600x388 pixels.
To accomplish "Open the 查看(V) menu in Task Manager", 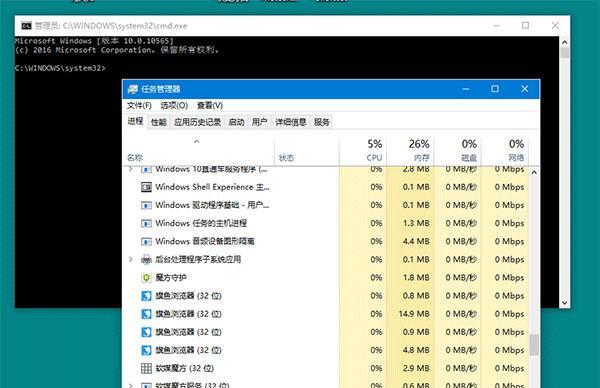I will (x=210, y=105).
